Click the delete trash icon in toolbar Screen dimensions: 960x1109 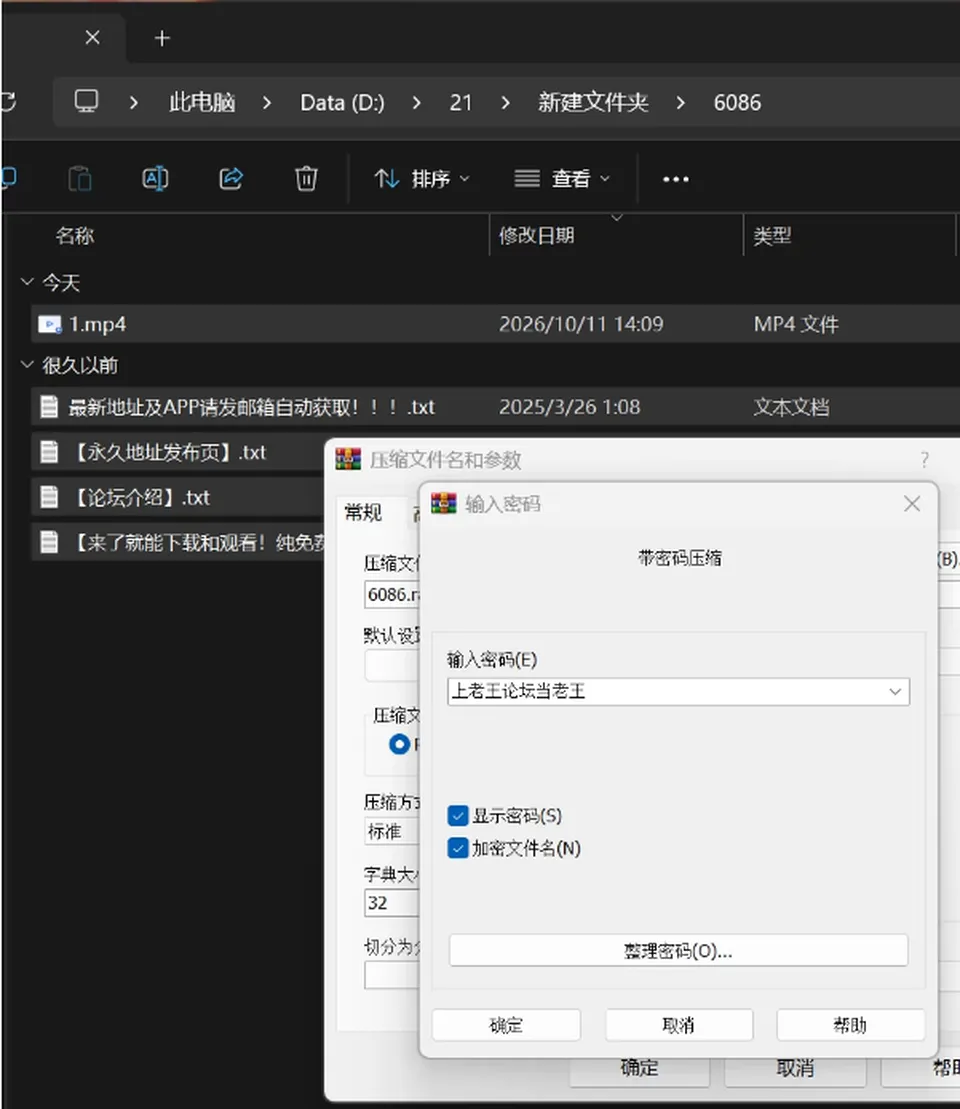[x=306, y=178]
